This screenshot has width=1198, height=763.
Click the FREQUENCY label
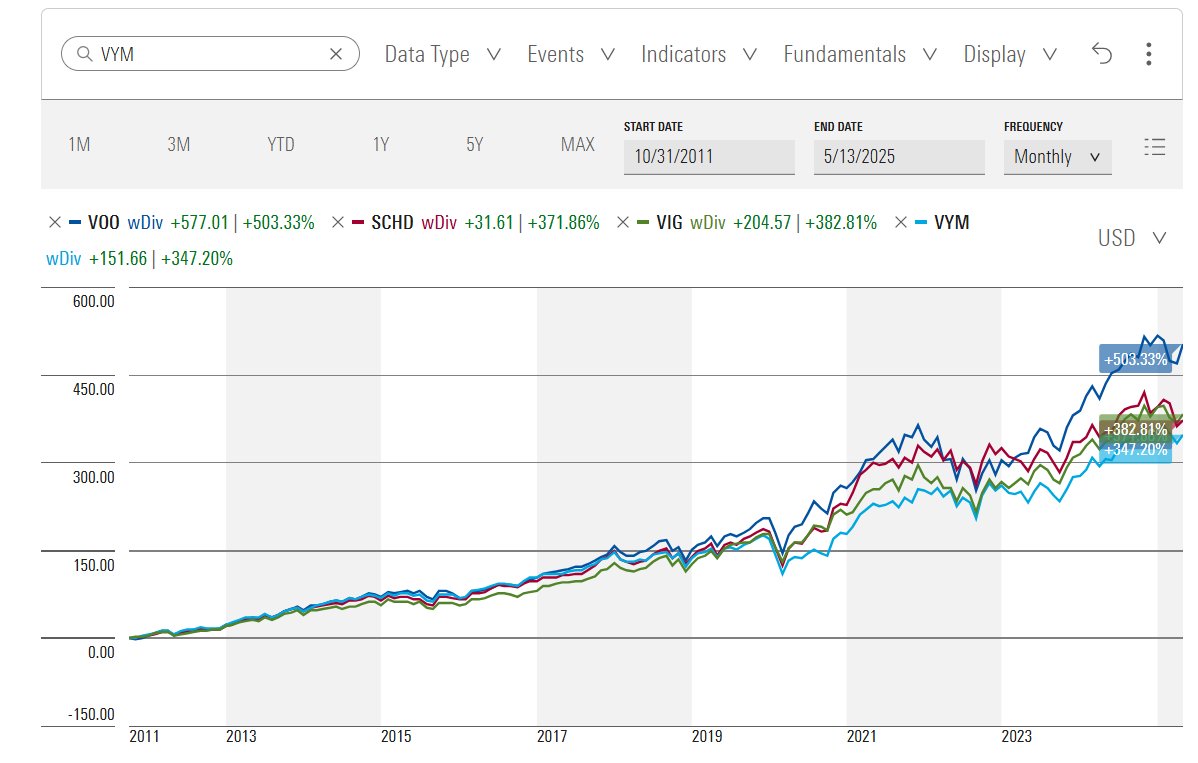click(1033, 127)
